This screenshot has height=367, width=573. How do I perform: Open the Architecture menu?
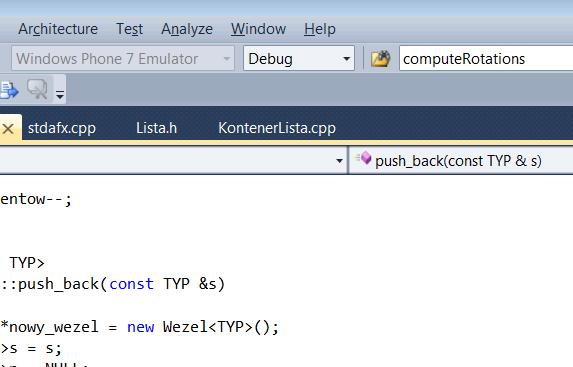(58, 29)
